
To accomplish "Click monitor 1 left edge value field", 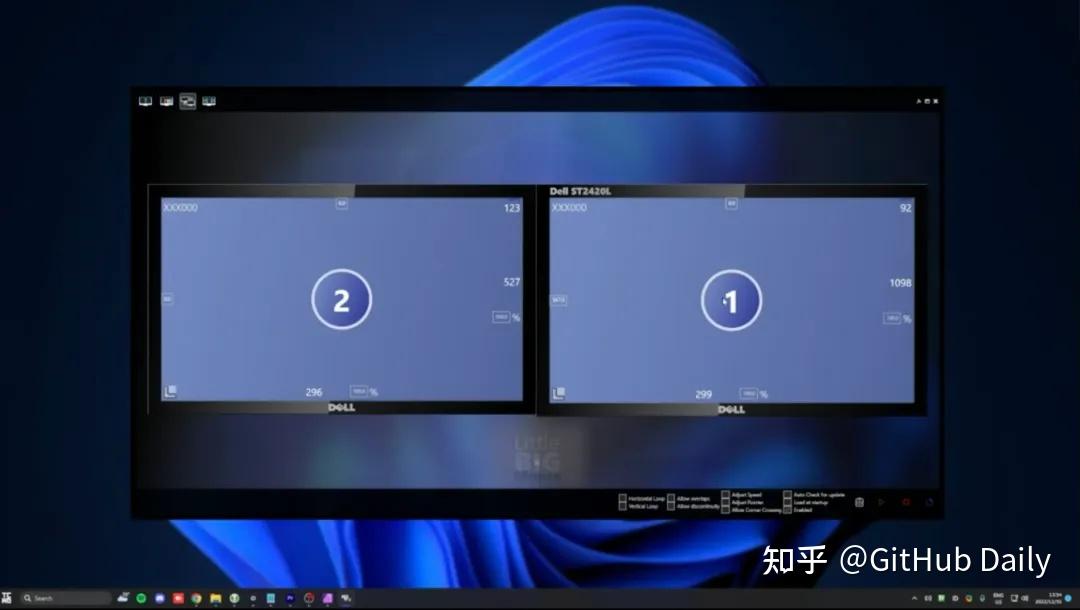I will point(559,300).
